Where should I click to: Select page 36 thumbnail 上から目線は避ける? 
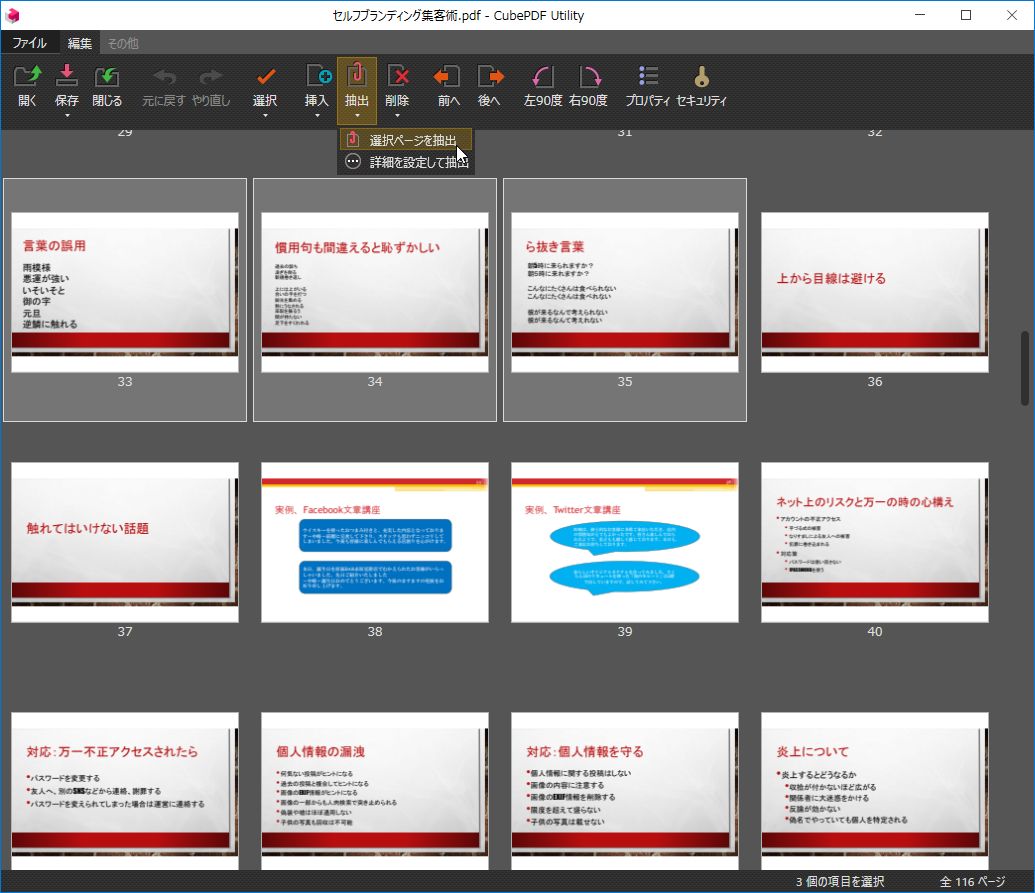(x=875, y=292)
